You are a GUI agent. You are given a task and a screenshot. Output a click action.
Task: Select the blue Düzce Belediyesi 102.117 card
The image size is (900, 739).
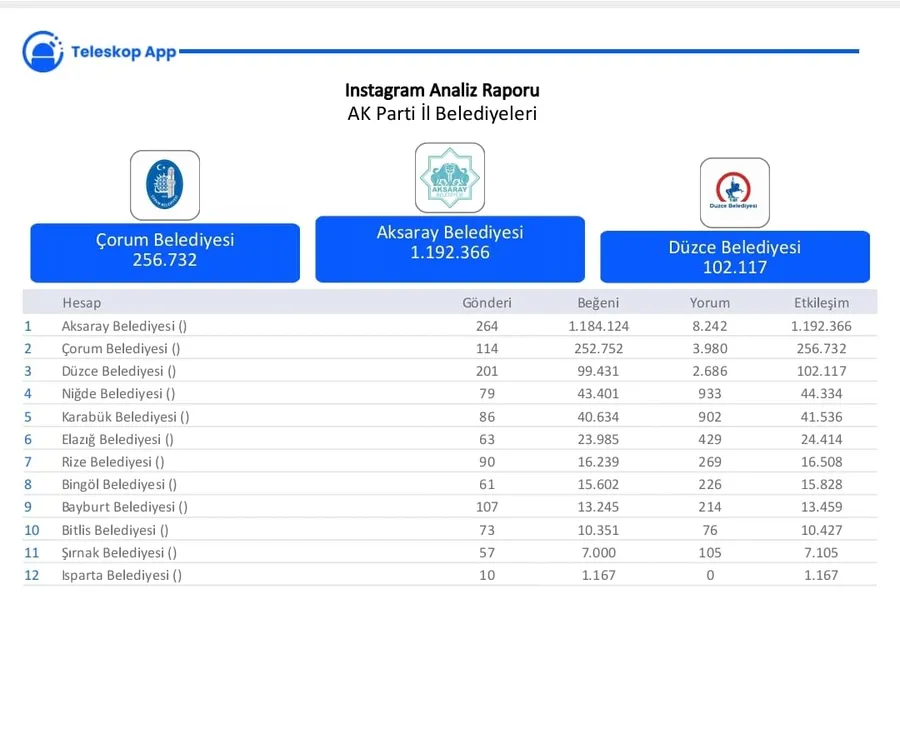[x=734, y=257]
